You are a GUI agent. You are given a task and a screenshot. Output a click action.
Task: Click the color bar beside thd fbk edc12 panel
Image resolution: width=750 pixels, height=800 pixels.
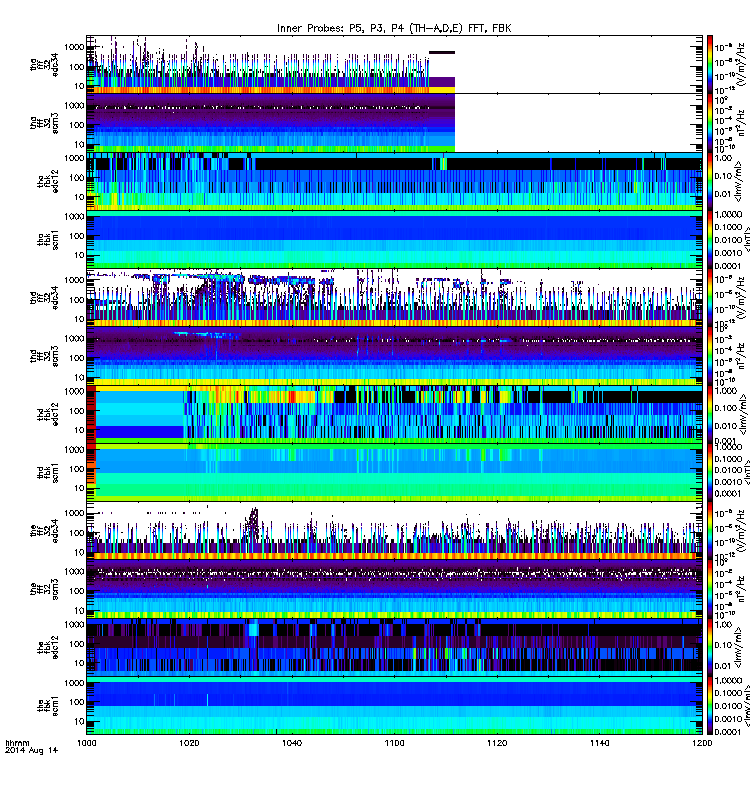pos(710,414)
